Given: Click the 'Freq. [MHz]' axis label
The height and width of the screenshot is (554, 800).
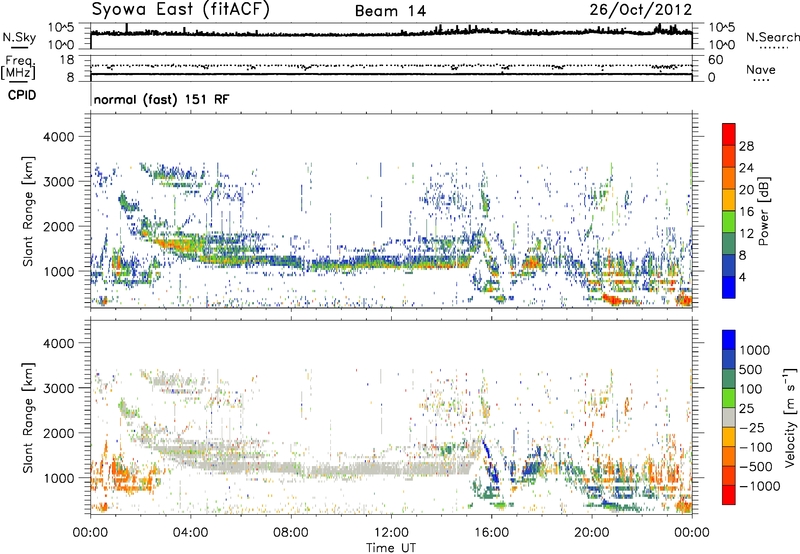Looking at the screenshot, I should (18, 68).
